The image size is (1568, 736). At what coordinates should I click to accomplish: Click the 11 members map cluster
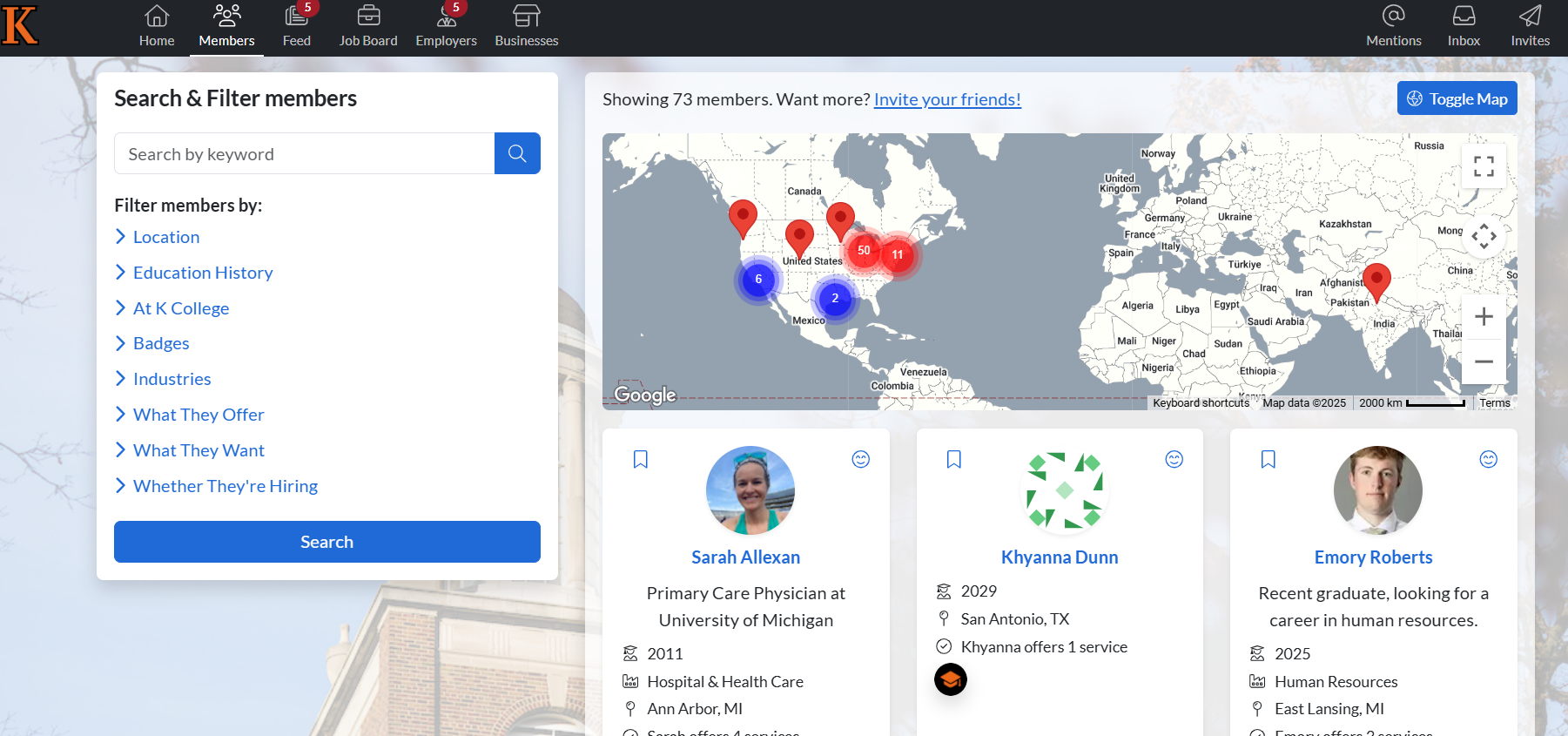tap(898, 254)
